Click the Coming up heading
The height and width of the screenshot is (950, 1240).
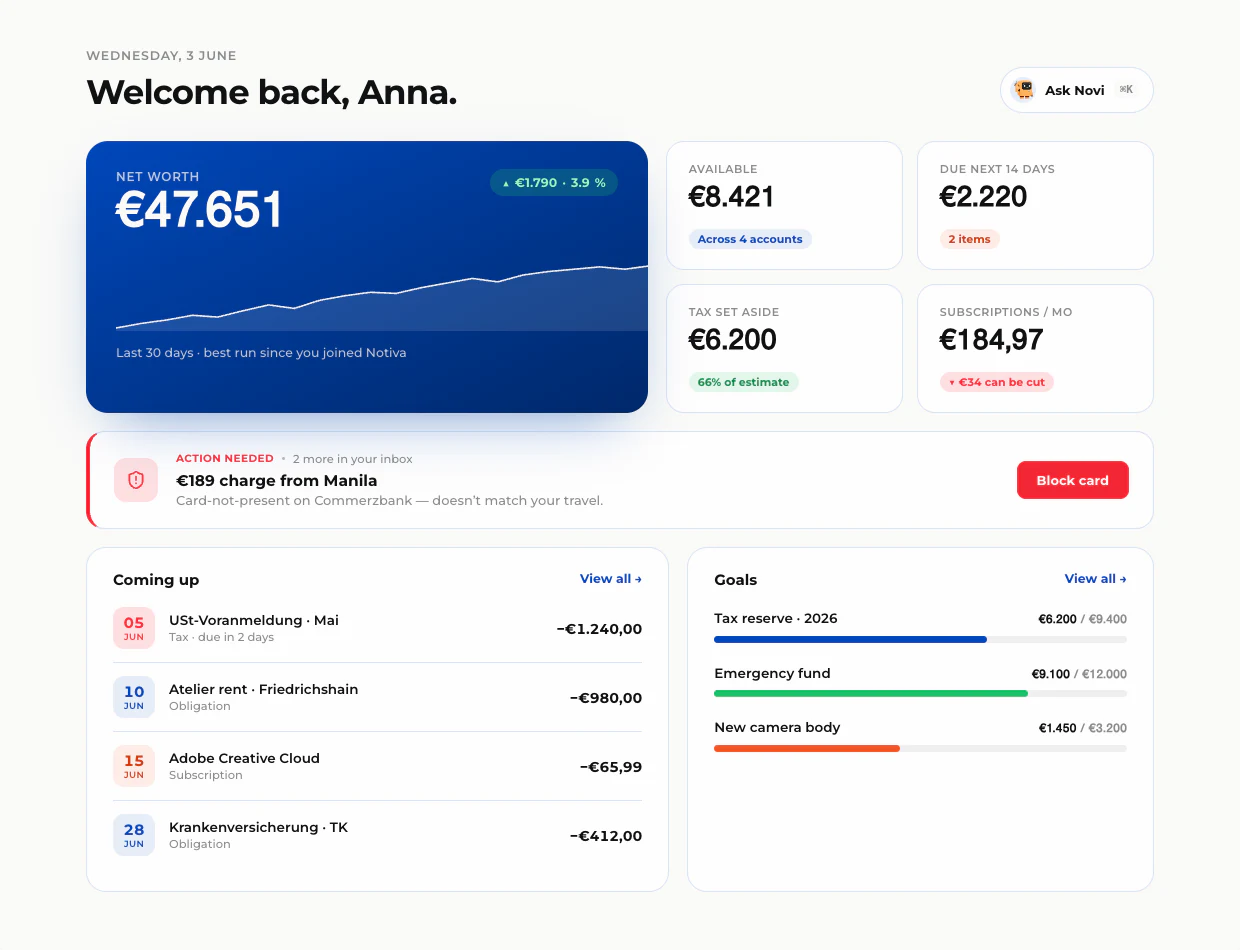(156, 580)
